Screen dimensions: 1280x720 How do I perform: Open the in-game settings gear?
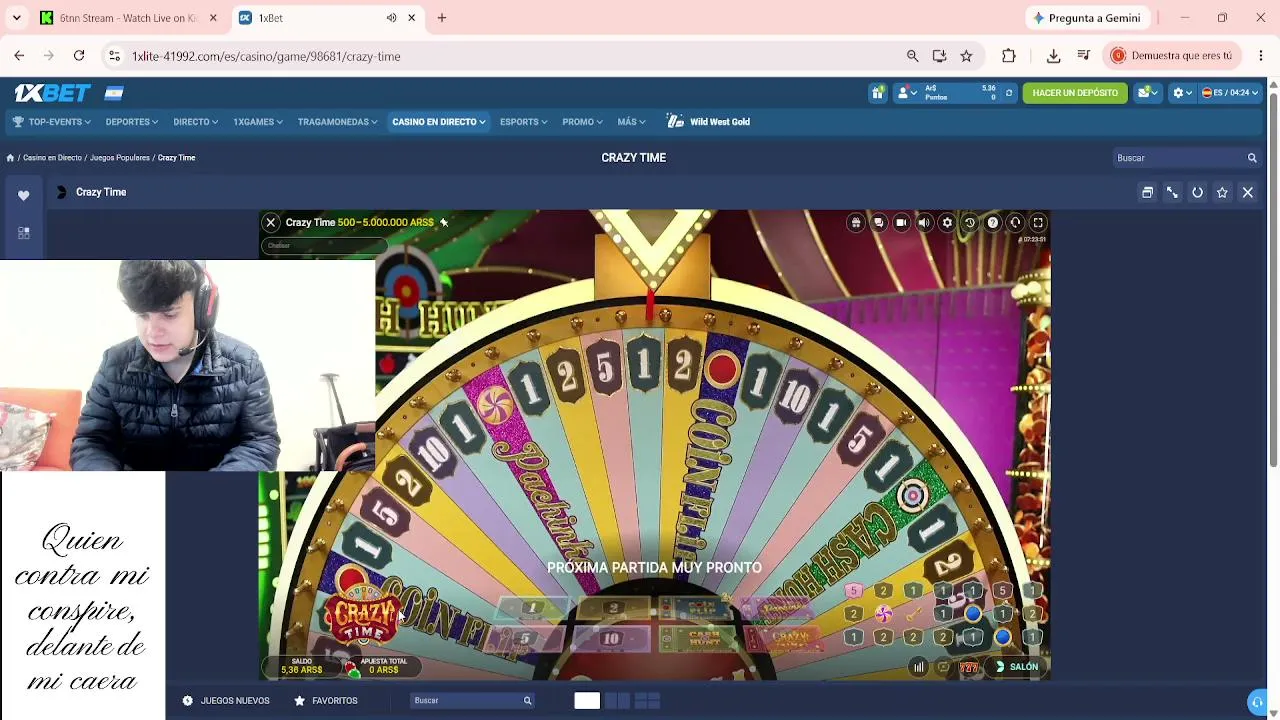(947, 223)
